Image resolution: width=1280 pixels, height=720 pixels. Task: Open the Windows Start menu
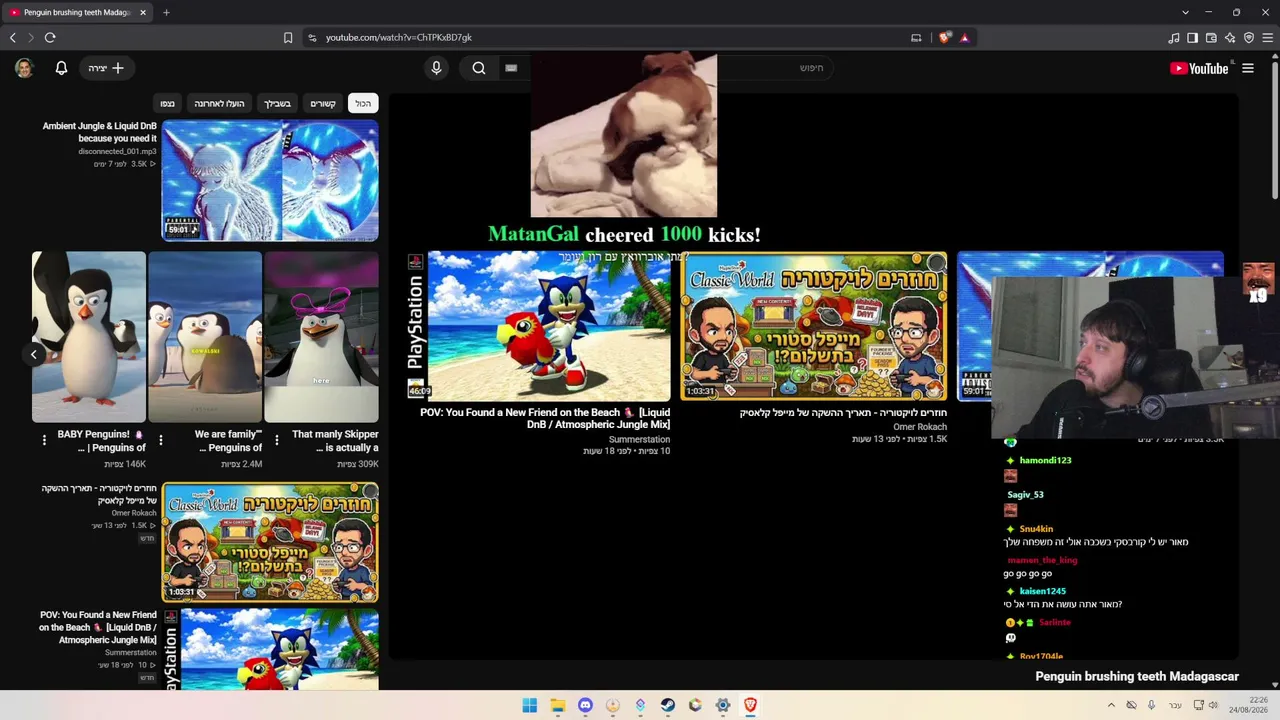530,705
